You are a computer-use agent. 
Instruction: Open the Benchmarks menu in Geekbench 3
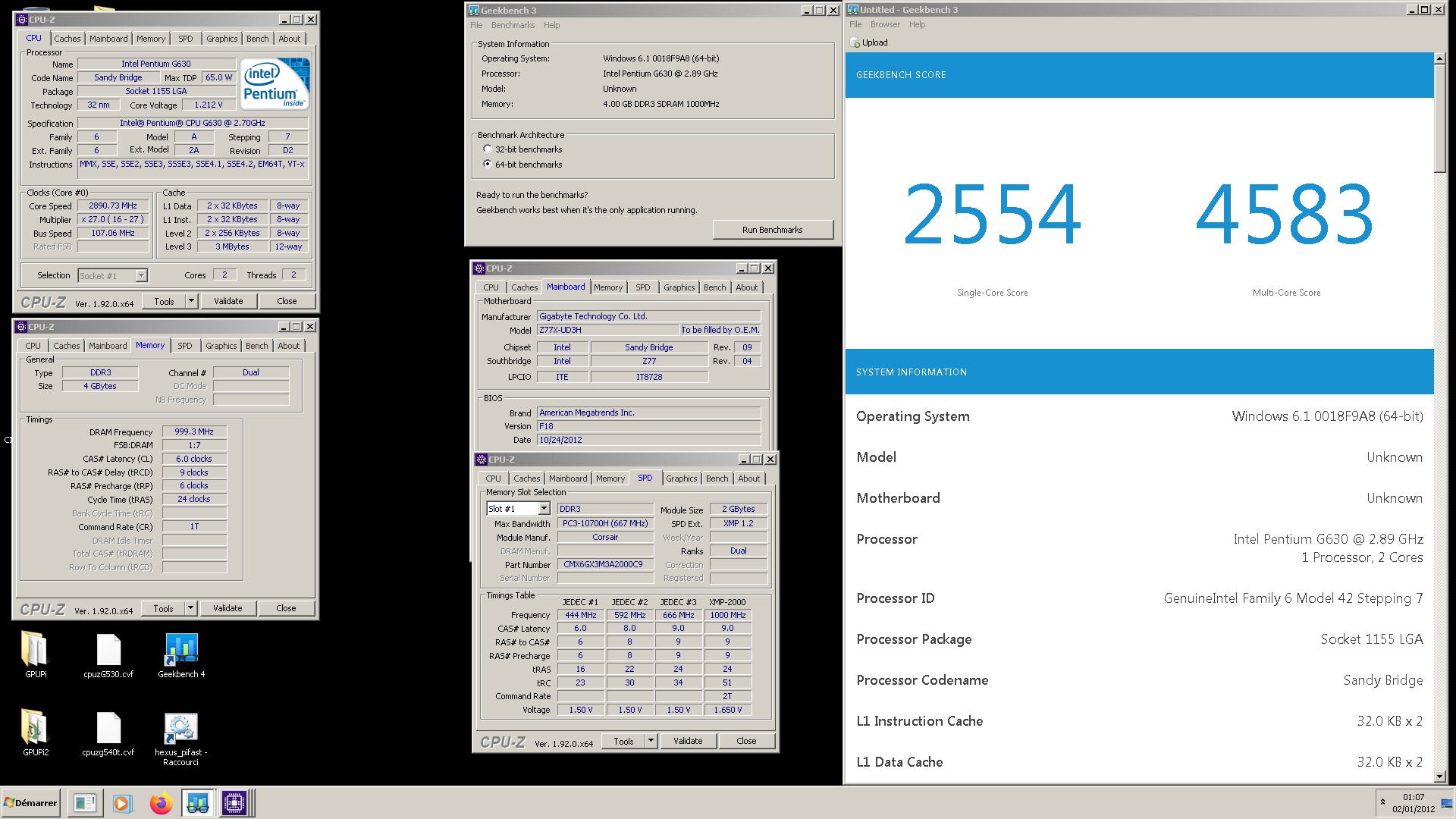[x=513, y=25]
